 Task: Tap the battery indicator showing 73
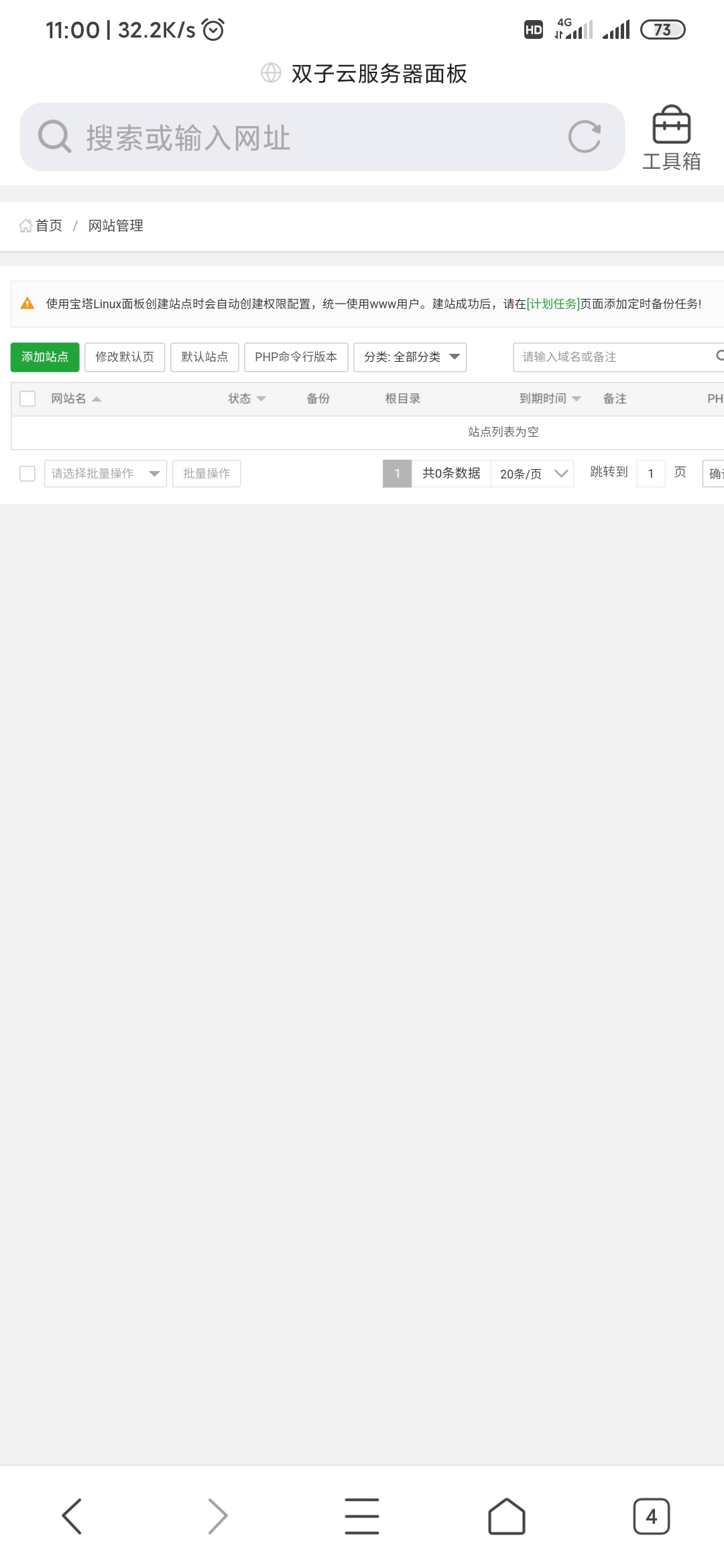663,29
